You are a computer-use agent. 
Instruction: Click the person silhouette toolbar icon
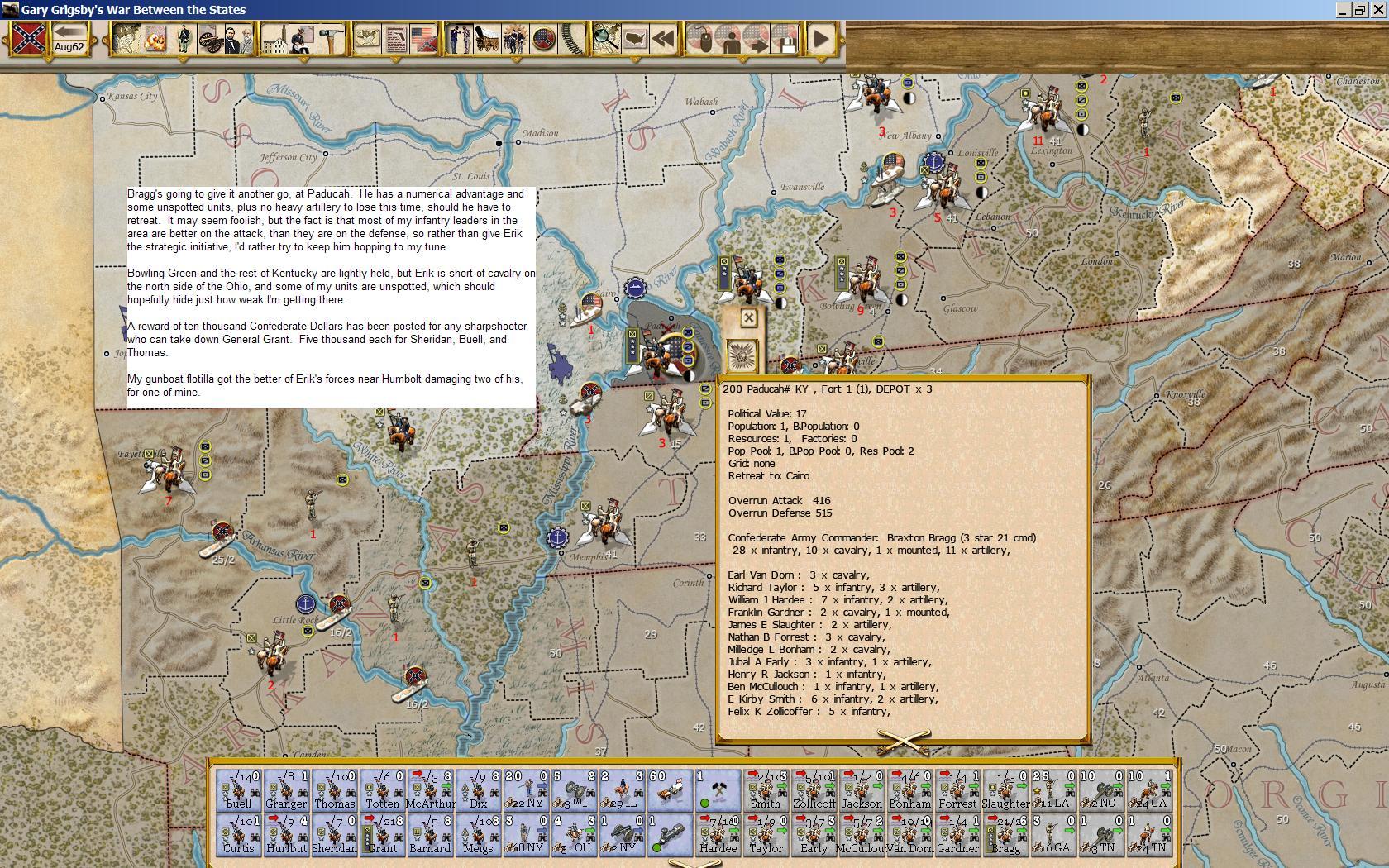728,39
